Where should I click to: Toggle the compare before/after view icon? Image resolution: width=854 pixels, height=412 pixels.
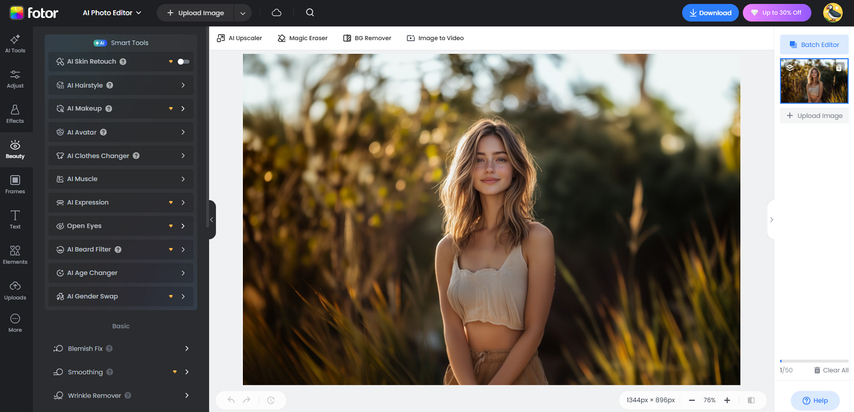pos(751,400)
